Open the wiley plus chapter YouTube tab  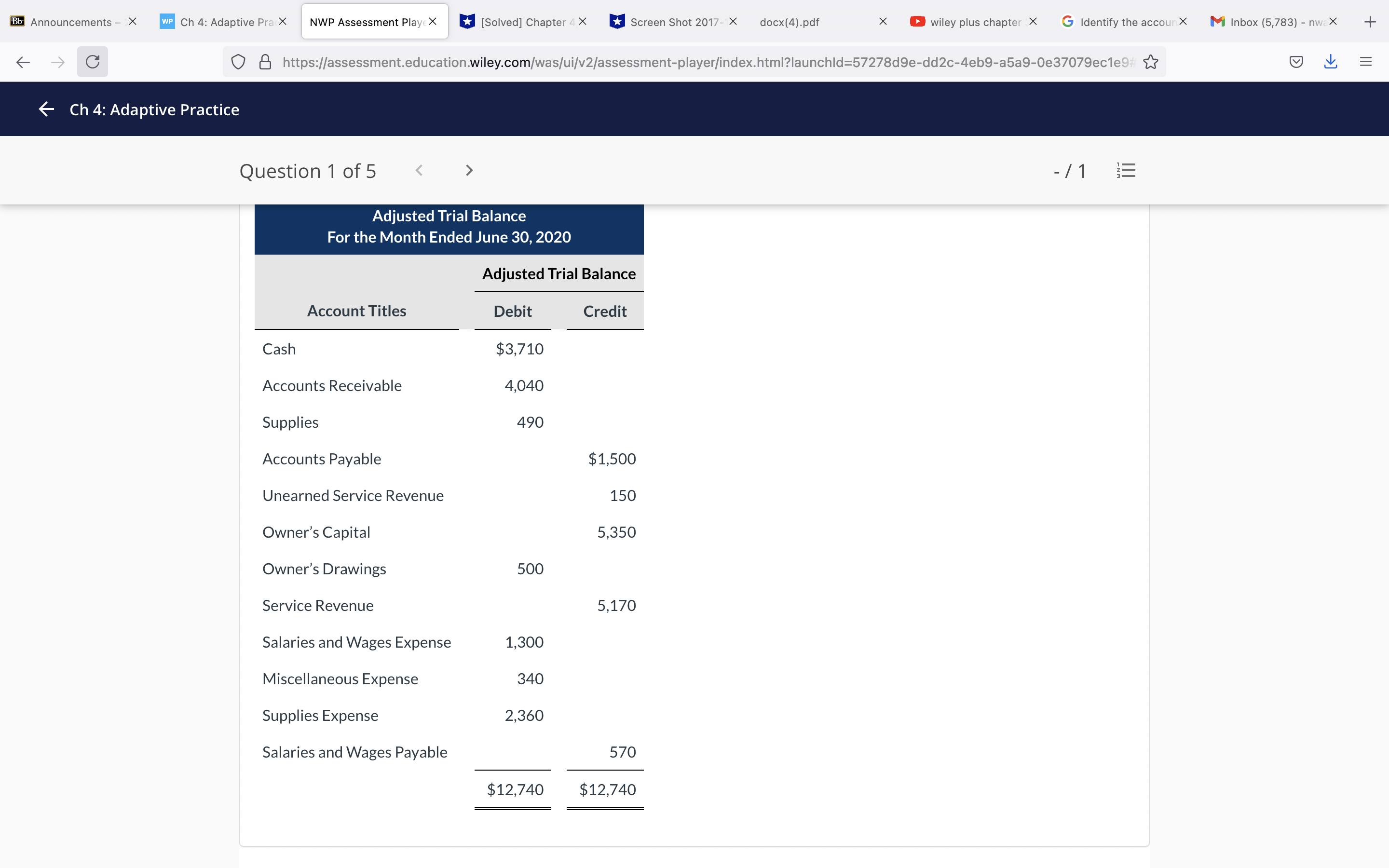970,22
